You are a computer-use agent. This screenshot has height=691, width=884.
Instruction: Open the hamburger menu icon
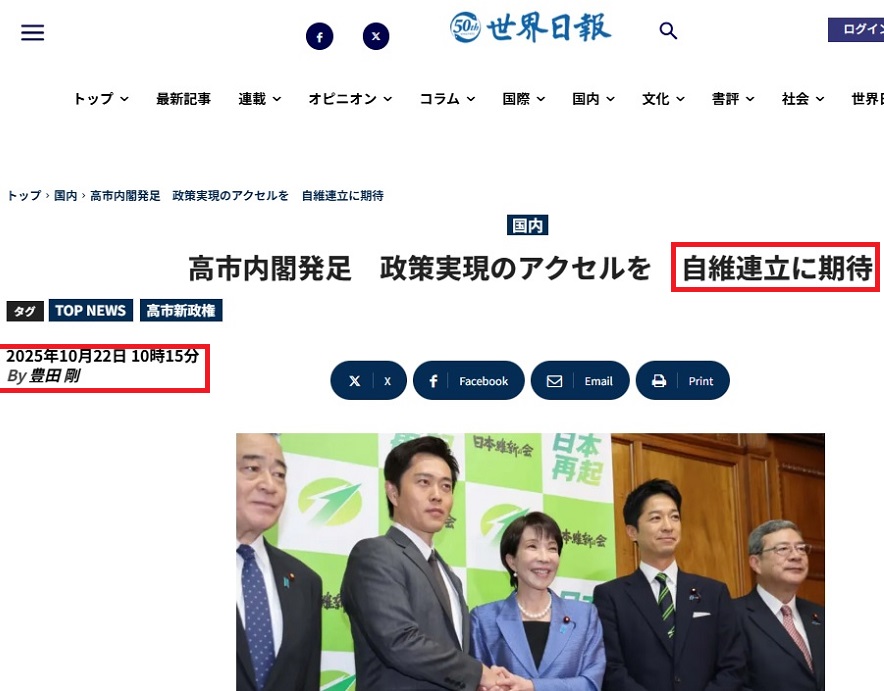(x=33, y=33)
